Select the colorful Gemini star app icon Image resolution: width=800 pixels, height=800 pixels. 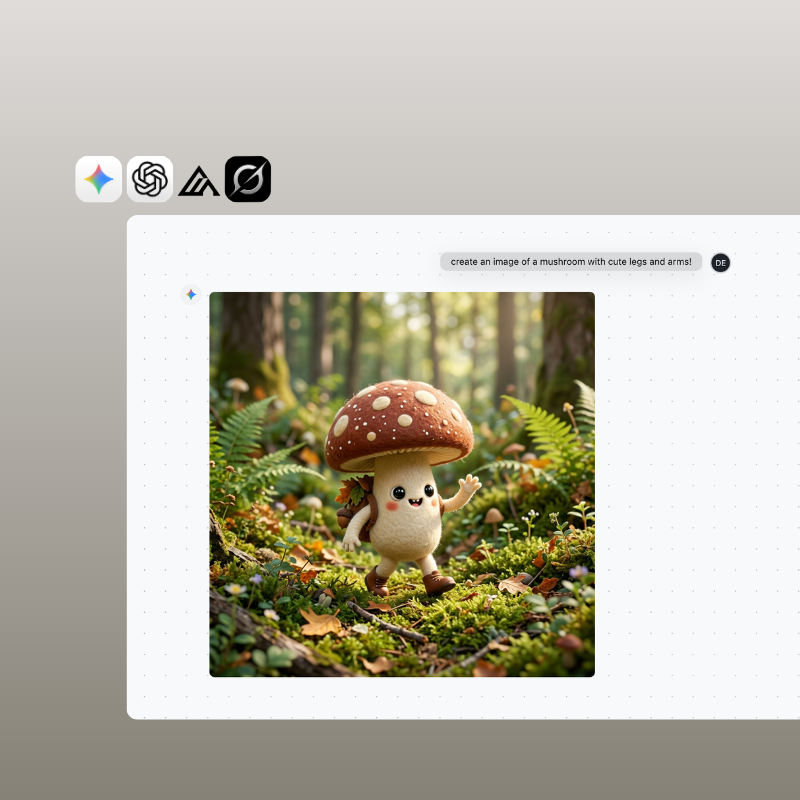coord(98,179)
